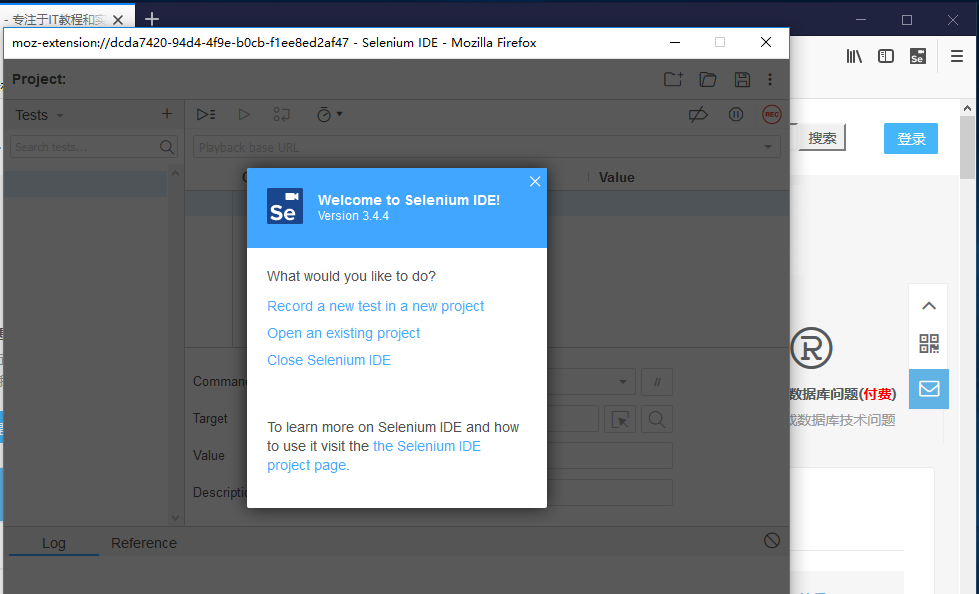Clear log using the circle-slash icon
This screenshot has width=979, height=594.
coord(772,541)
